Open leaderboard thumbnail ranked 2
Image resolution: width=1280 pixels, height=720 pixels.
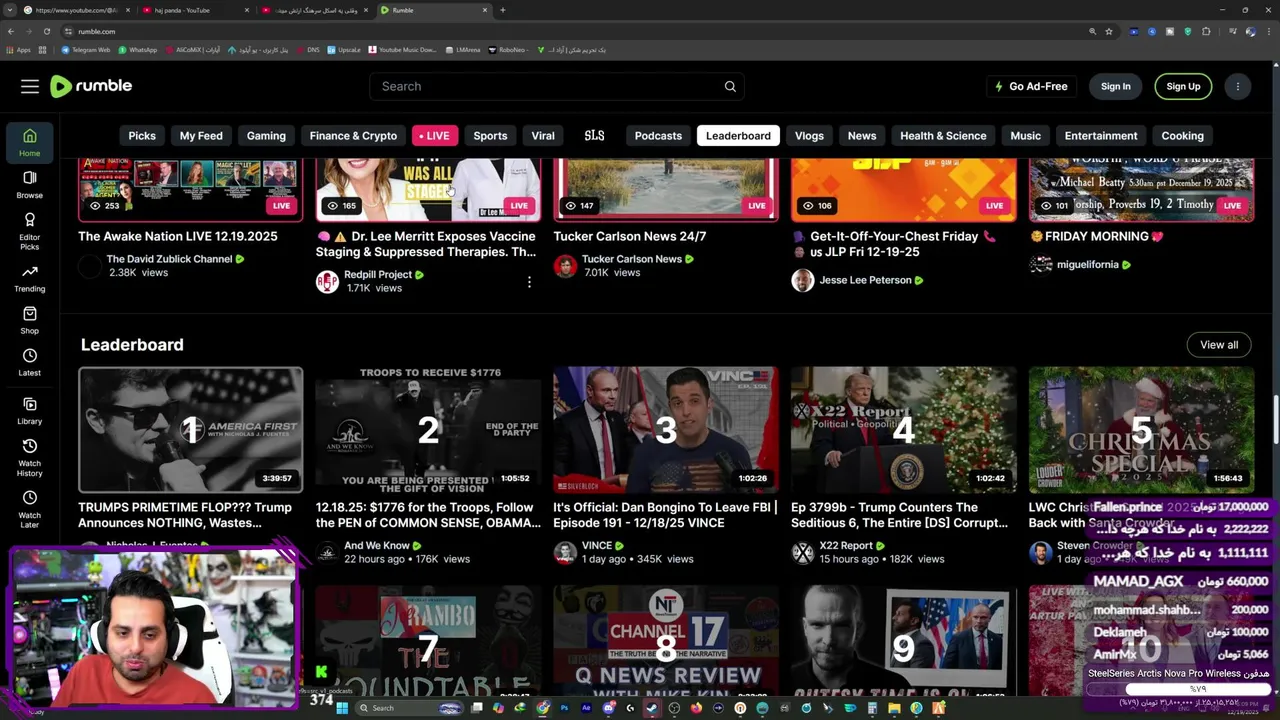tap(428, 430)
